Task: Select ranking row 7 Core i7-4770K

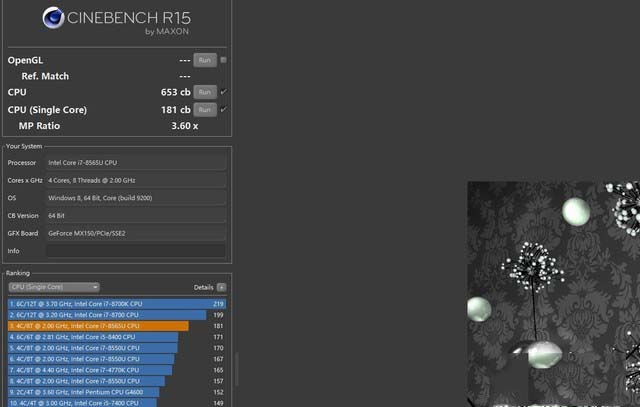Action: click(117, 370)
